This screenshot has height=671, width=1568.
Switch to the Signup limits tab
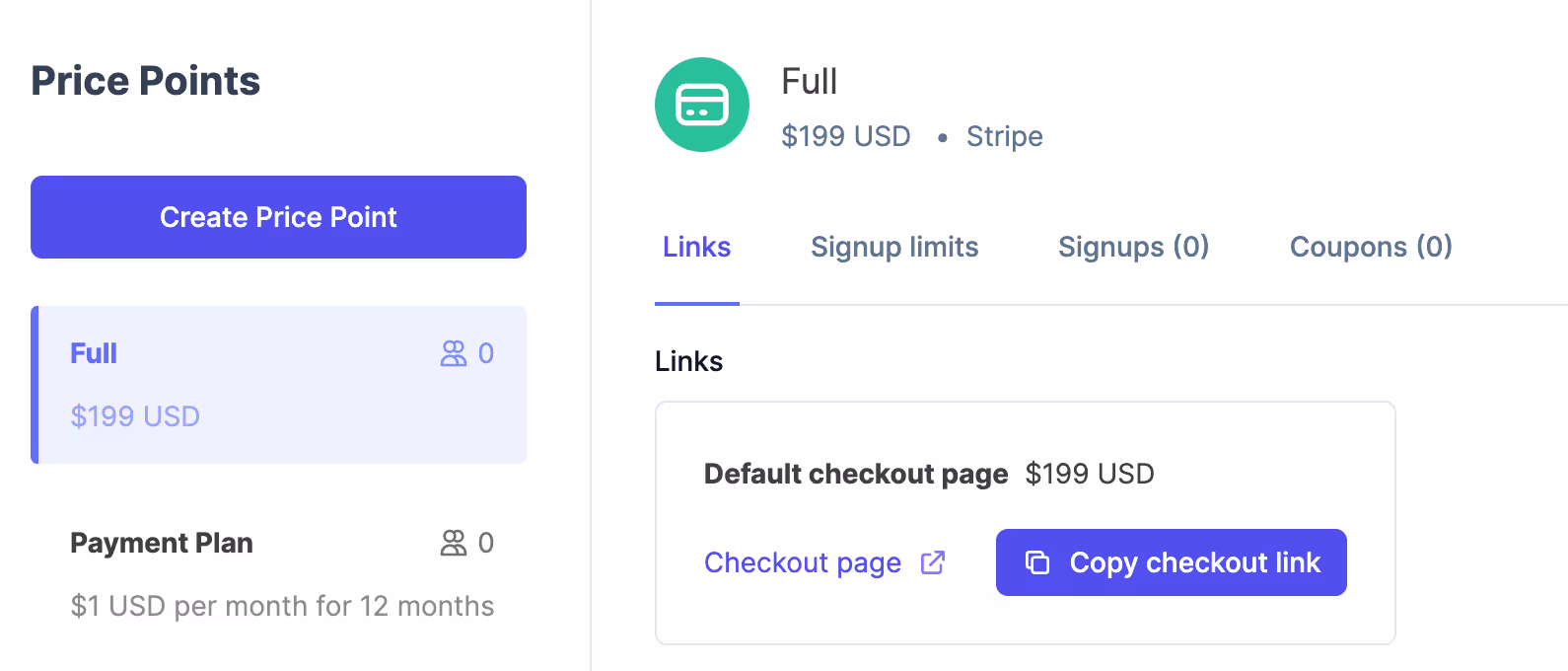(x=893, y=247)
